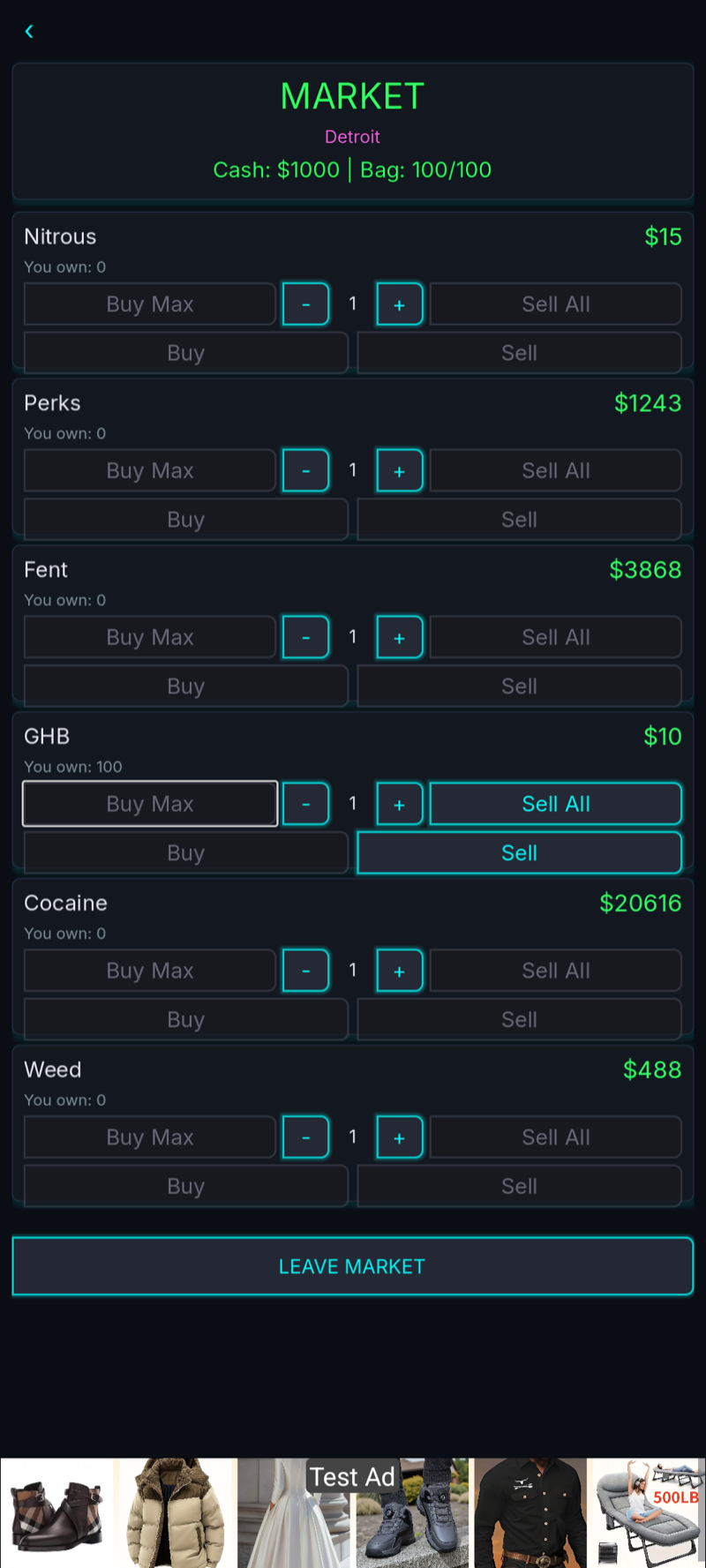The width and height of the screenshot is (706, 1568).
Task: Tap Sell All for Weed
Action: (x=555, y=1137)
